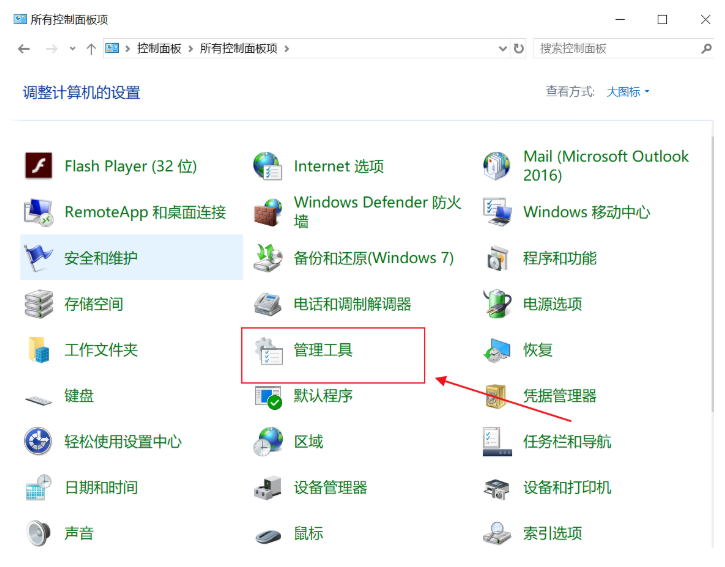Go back with the back arrow
The width and height of the screenshot is (725, 567).
[x=24, y=49]
